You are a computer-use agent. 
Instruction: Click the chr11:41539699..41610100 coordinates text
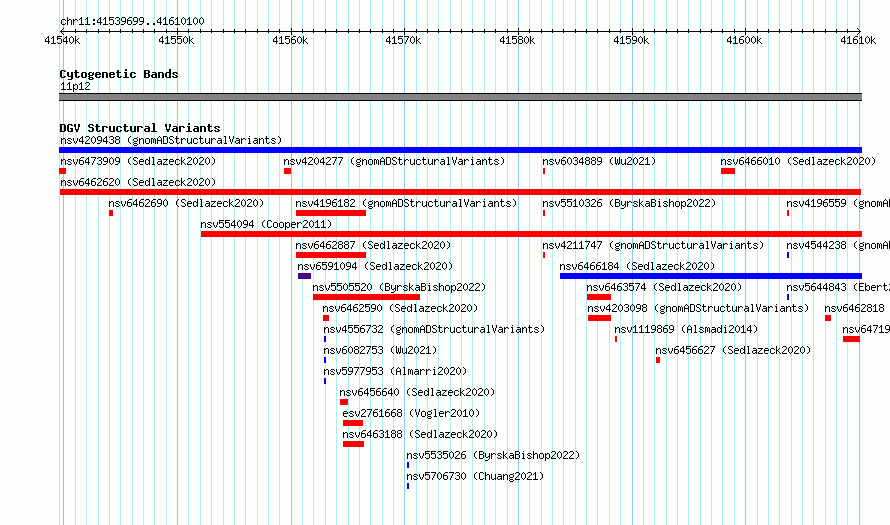132,21
